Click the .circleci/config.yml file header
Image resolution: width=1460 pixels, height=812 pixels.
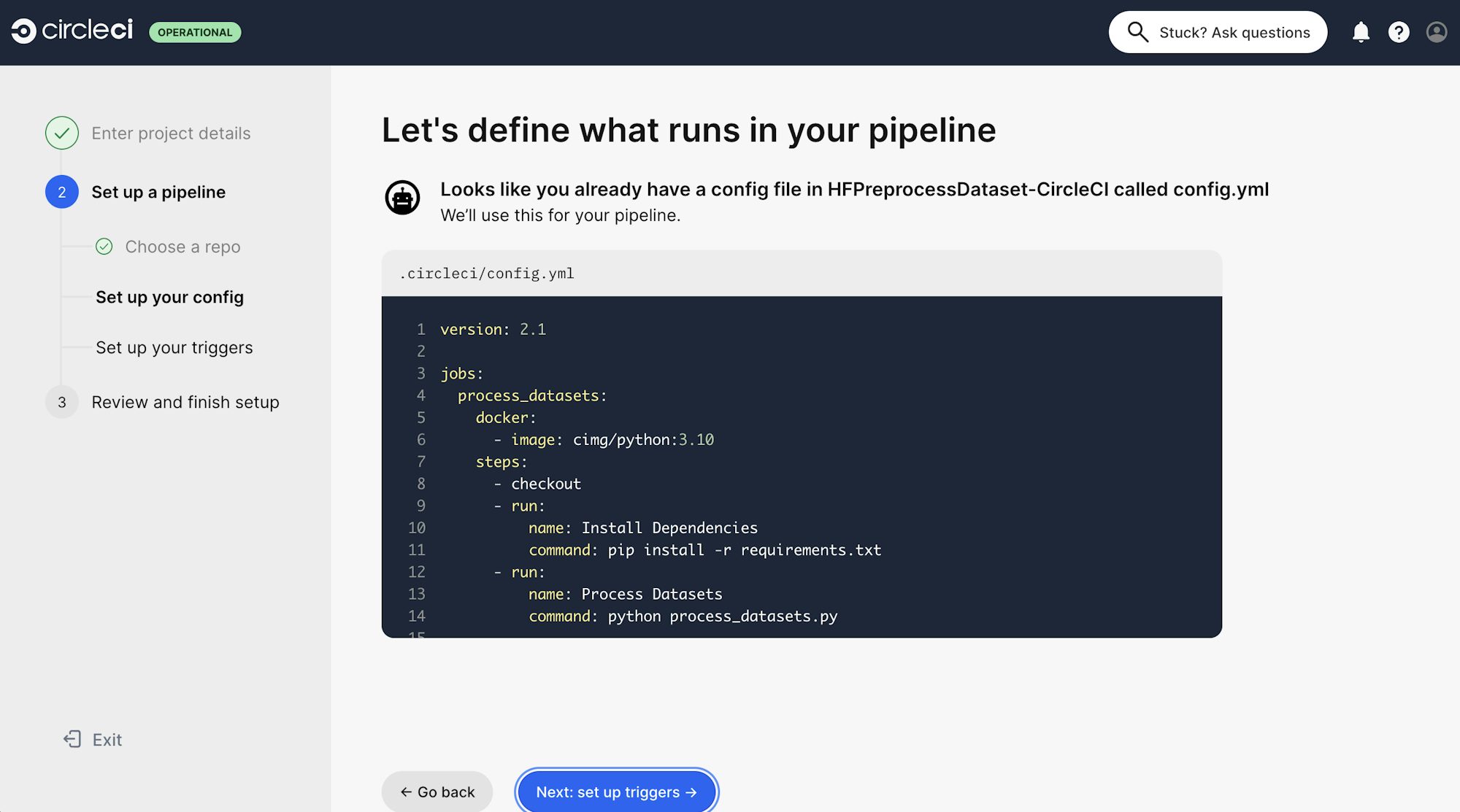488,274
